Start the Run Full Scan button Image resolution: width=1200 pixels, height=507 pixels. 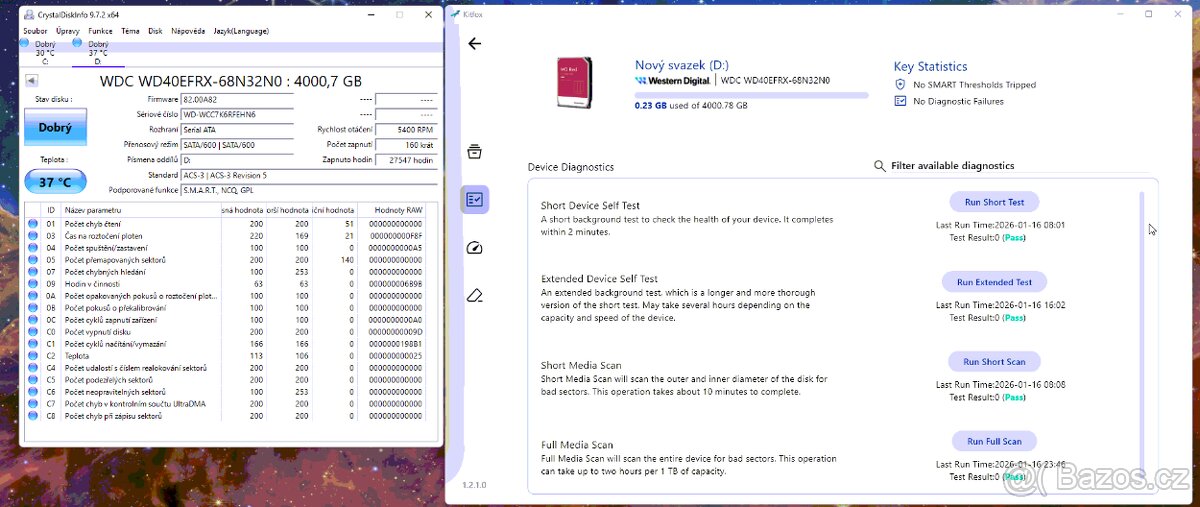[x=994, y=441]
